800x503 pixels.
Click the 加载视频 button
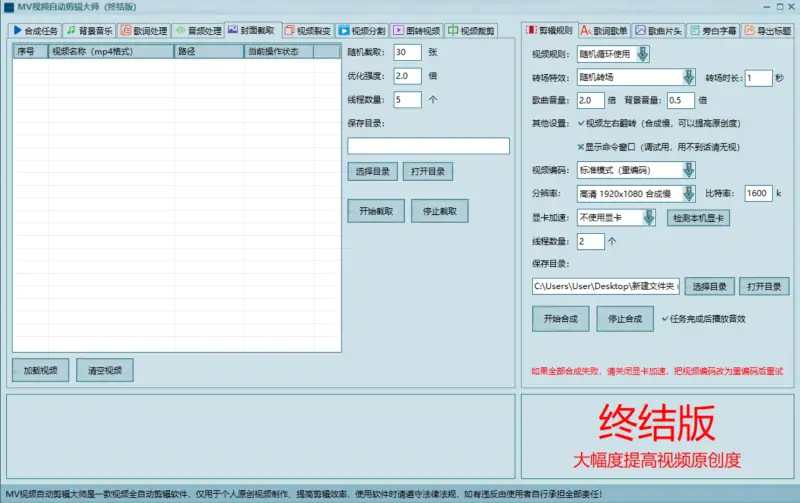pyautogui.click(x=41, y=370)
